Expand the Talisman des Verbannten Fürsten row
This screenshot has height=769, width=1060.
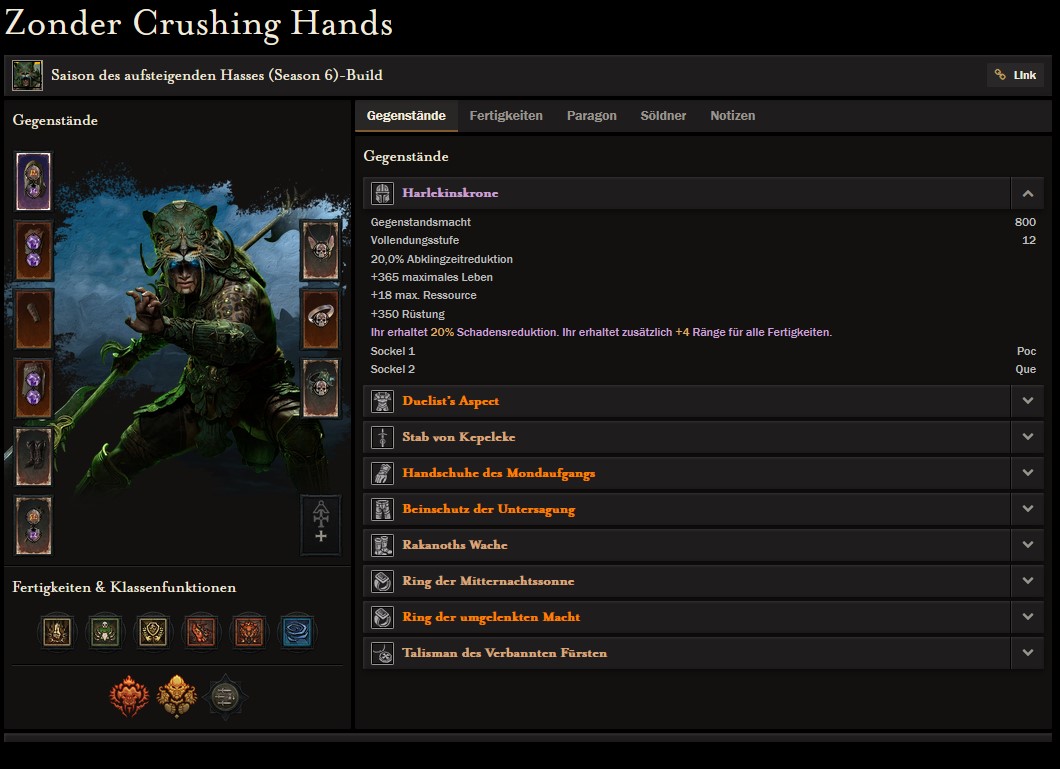coord(1028,653)
